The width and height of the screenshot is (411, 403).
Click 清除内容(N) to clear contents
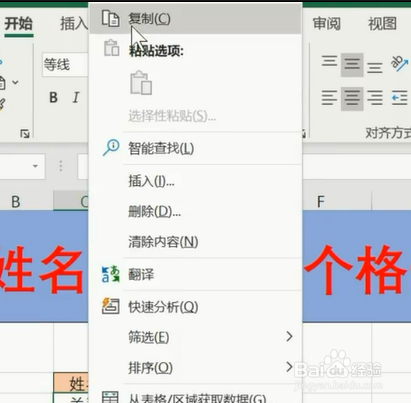[x=196, y=242]
